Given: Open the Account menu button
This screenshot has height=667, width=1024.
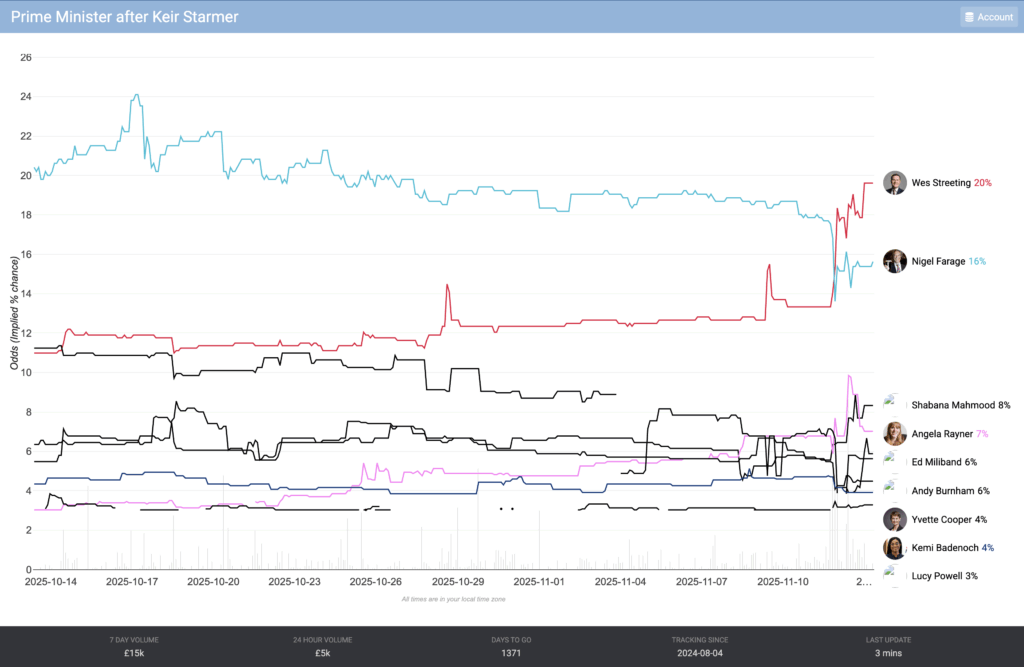Looking at the screenshot, I should [x=988, y=17].
